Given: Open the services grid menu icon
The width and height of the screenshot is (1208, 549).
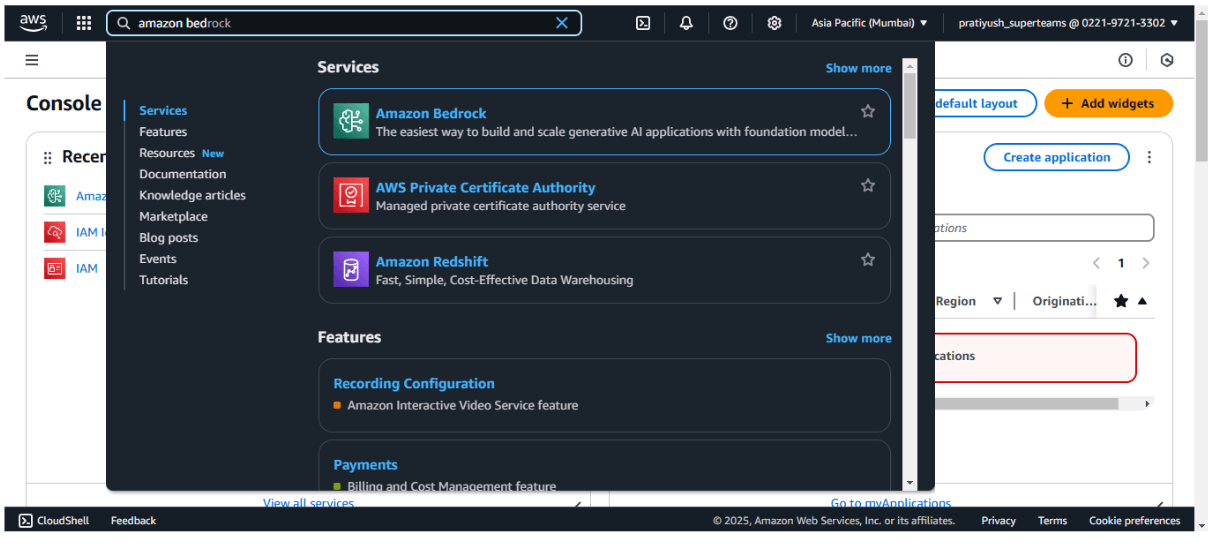Looking at the screenshot, I should tap(84, 23).
